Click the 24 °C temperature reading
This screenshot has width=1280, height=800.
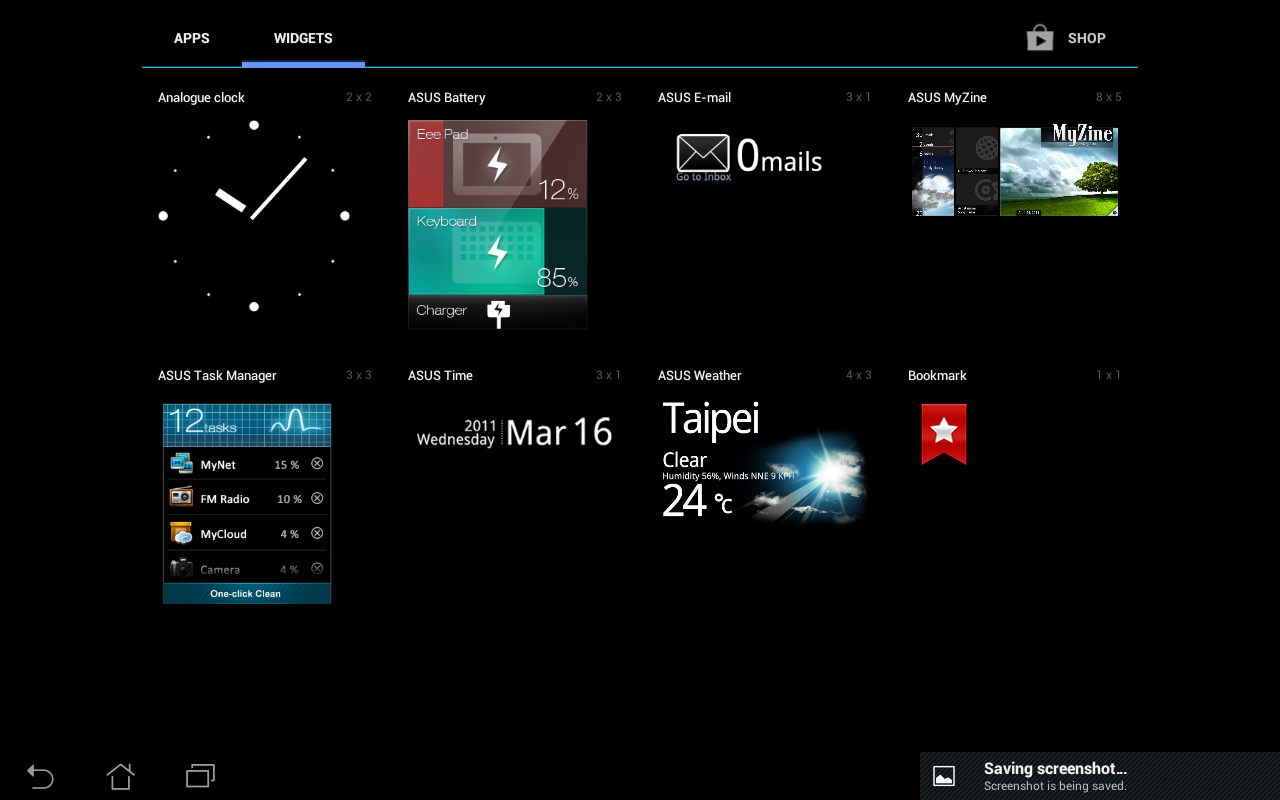(x=697, y=501)
